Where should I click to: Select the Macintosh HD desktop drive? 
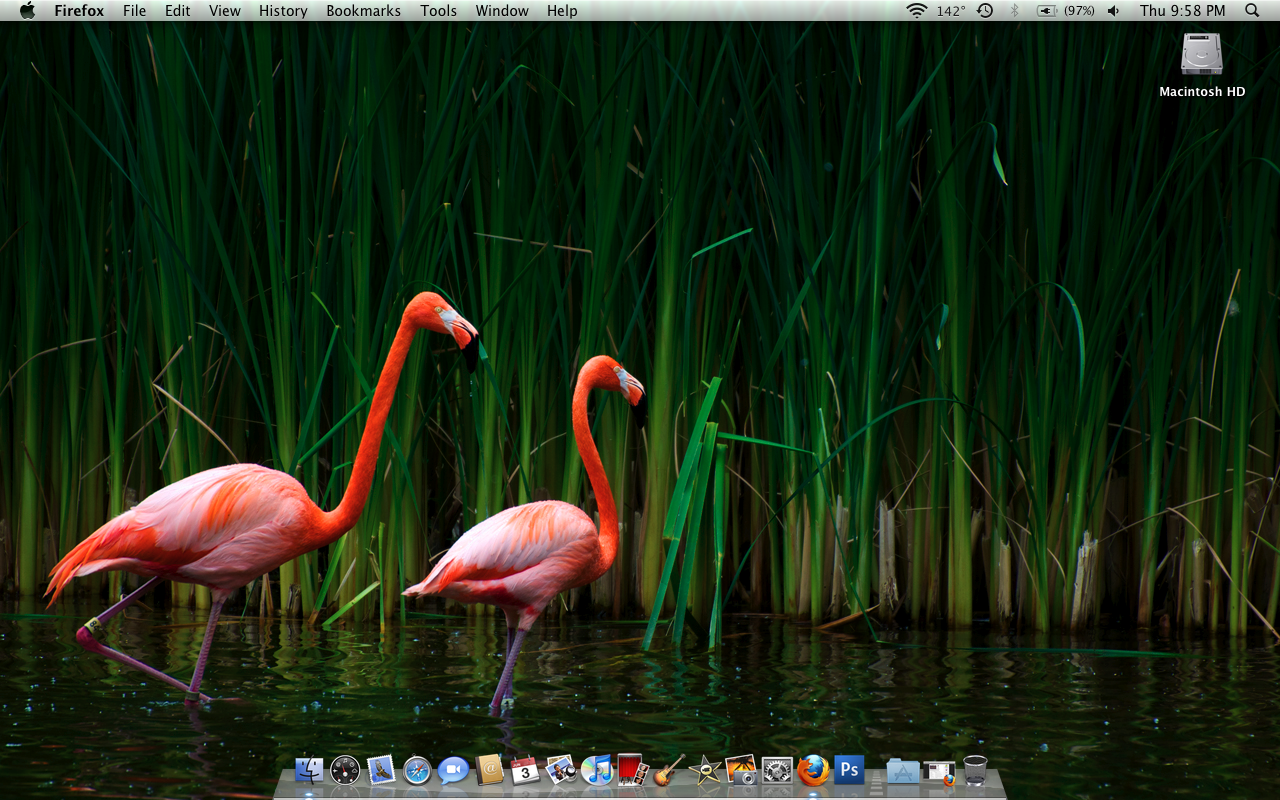click(x=1202, y=55)
